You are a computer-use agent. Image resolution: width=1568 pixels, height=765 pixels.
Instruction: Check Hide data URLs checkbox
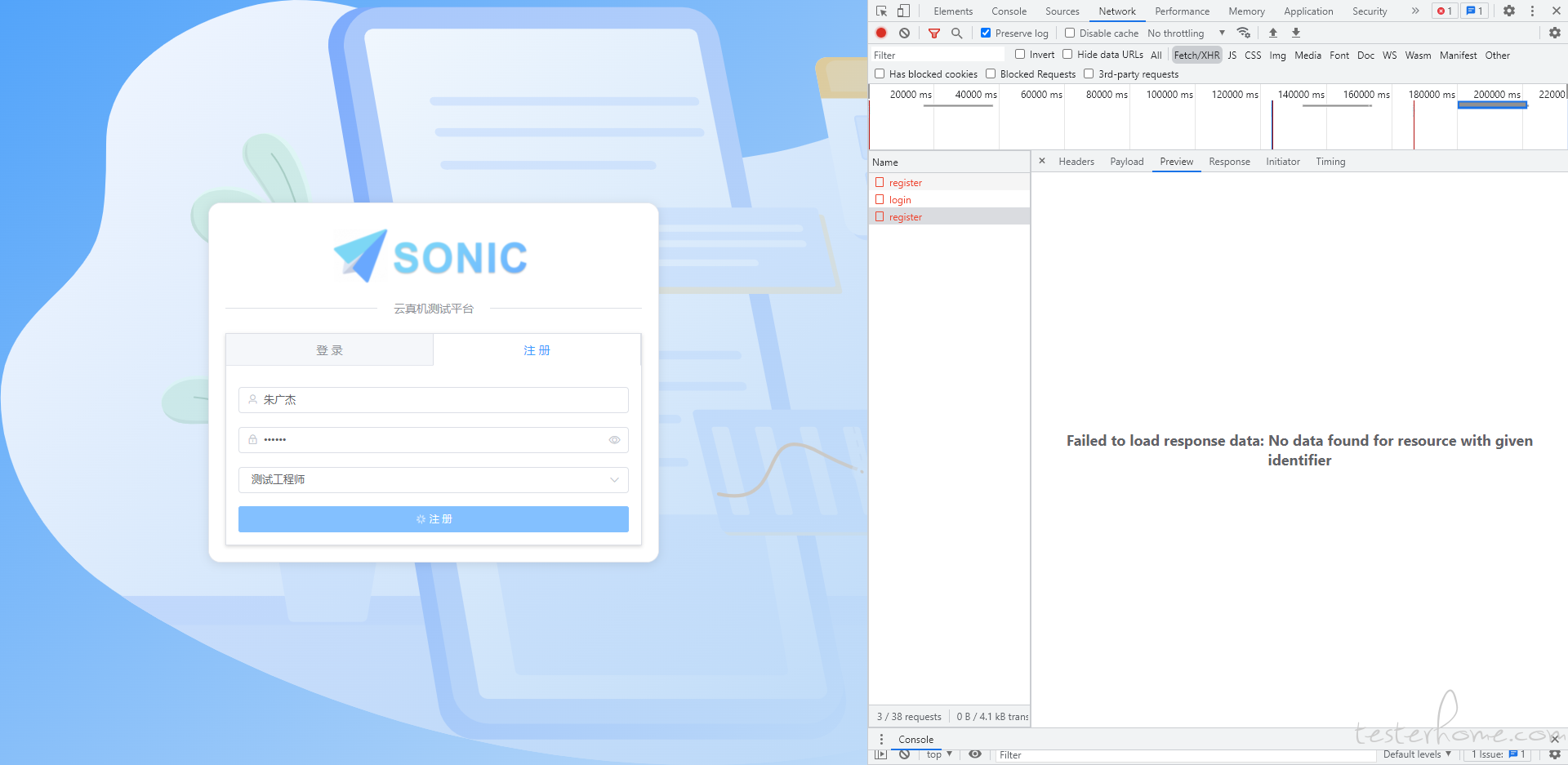click(1067, 54)
